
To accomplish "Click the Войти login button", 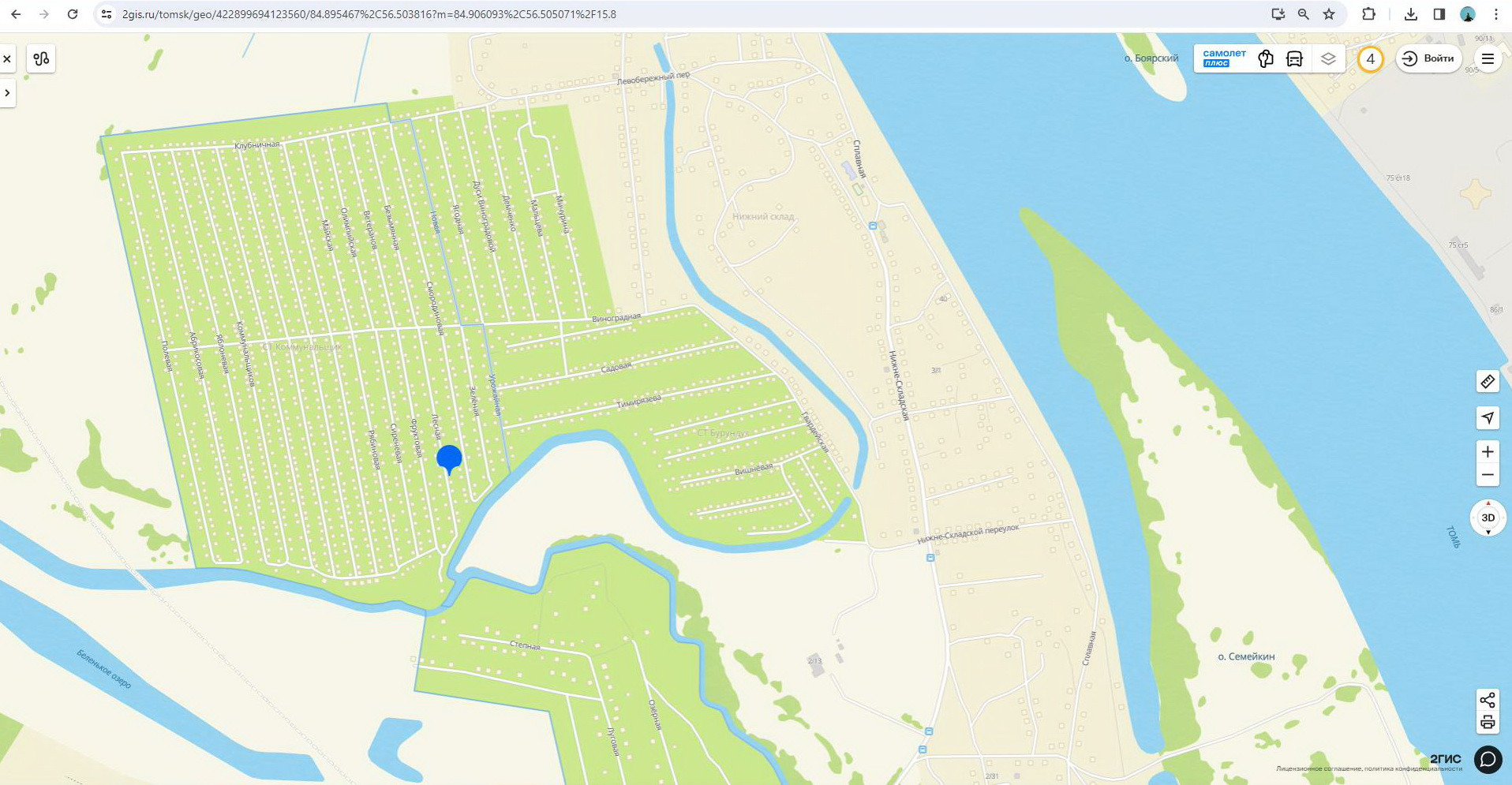I will (x=1428, y=58).
